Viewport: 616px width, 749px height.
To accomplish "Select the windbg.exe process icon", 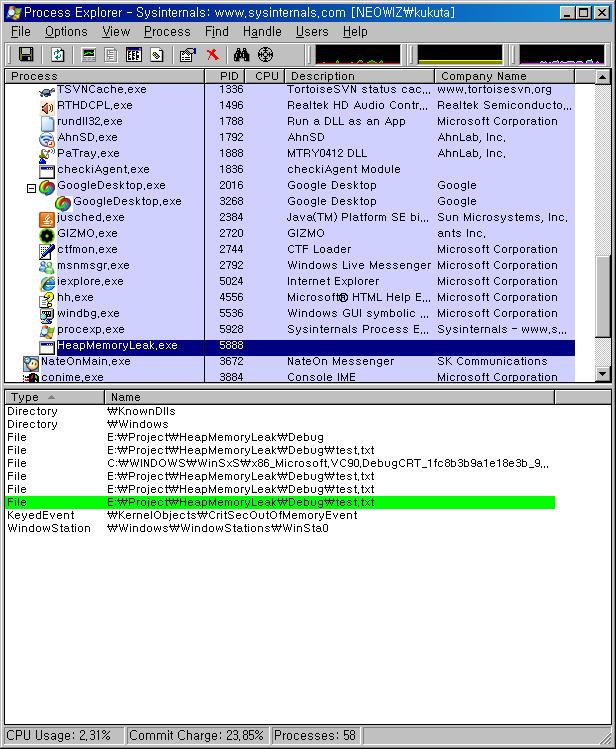I will tap(47, 315).
